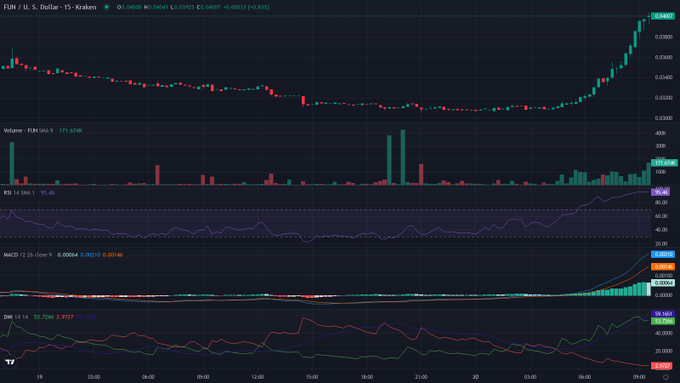
Task: Click the 0.03200 price axis label
Action: [664, 98]
